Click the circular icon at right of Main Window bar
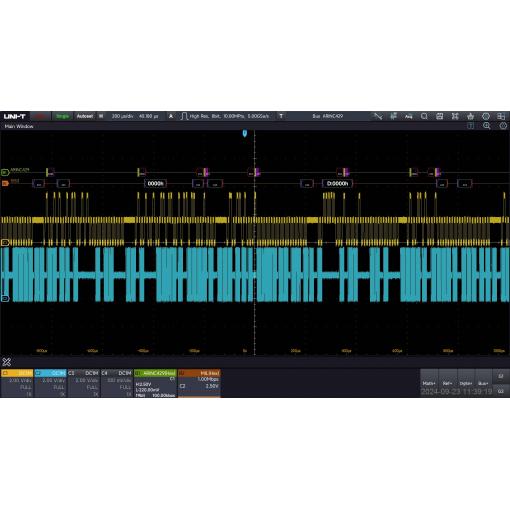 click(503, 126)
